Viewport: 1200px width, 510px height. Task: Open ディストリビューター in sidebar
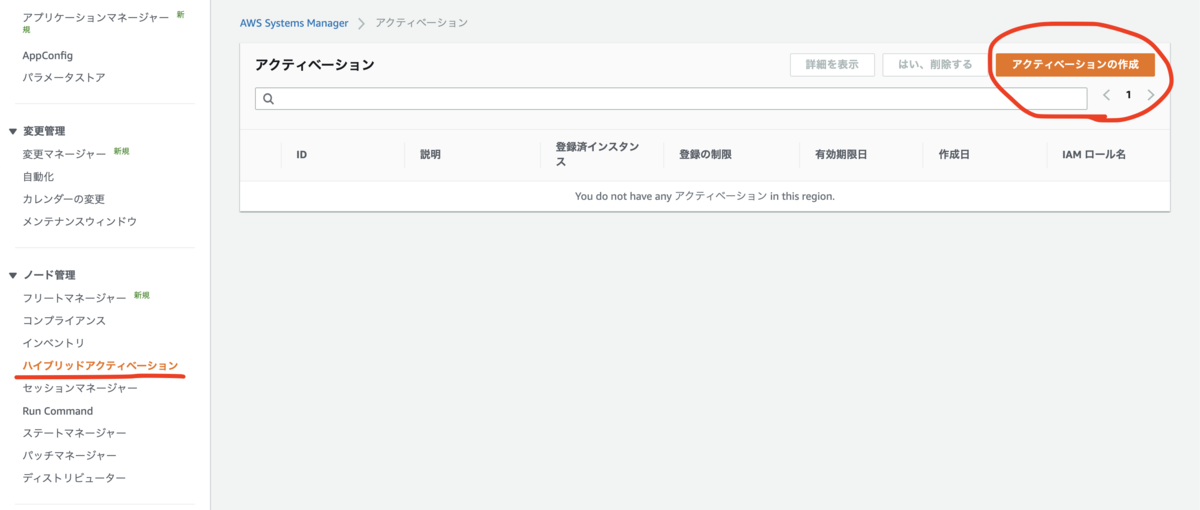(x=74, y=478)
